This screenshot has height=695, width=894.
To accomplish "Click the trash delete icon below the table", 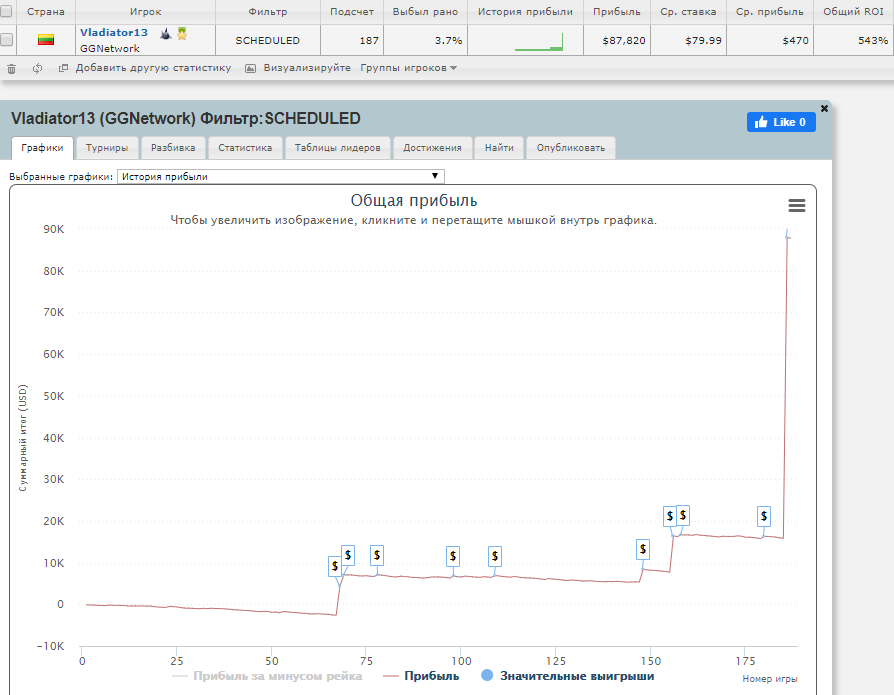I will (11, 68).
